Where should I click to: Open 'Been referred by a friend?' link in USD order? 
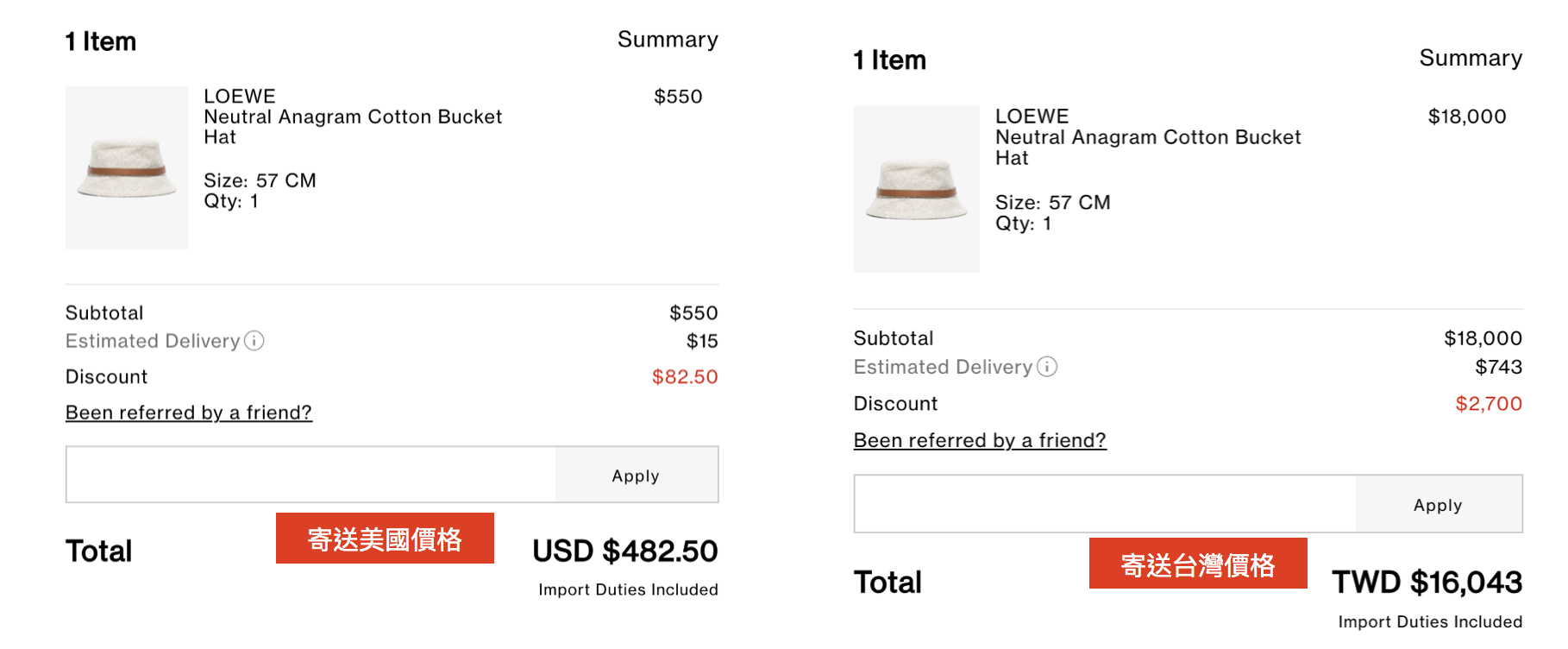[x=189, y=413]
